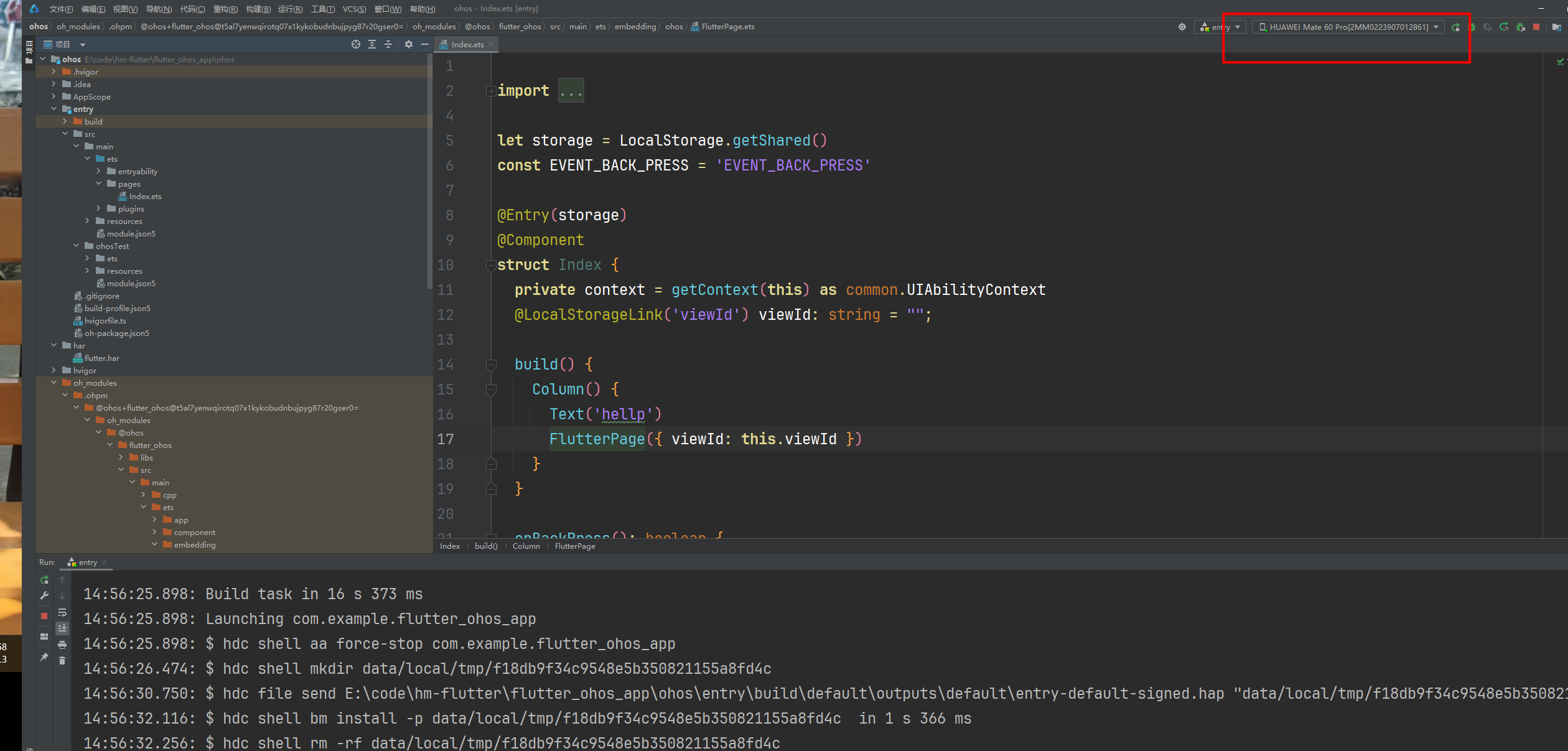Switch to Index.ets editor tab

467,44
